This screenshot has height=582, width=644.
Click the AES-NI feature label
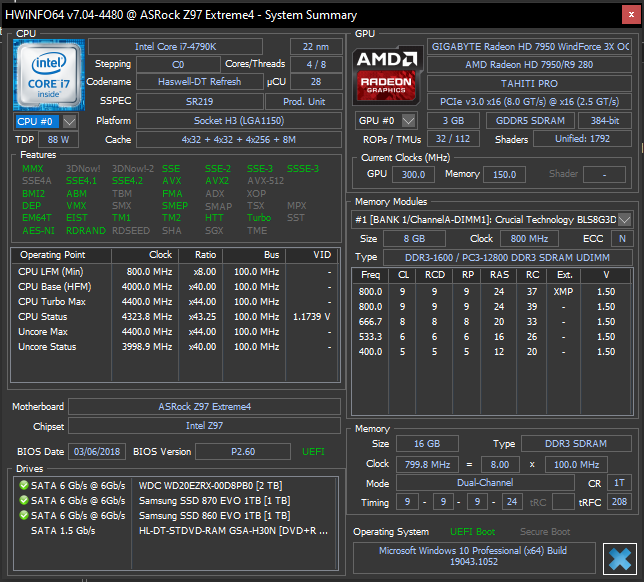click(x=38, y=231)
